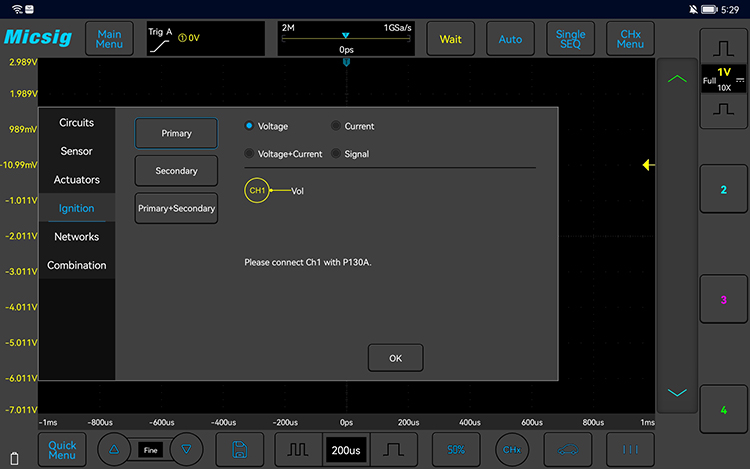750x469 pixels.
Task: Tap the small pulse voltage-scale icon
Action: pos(723,110)
